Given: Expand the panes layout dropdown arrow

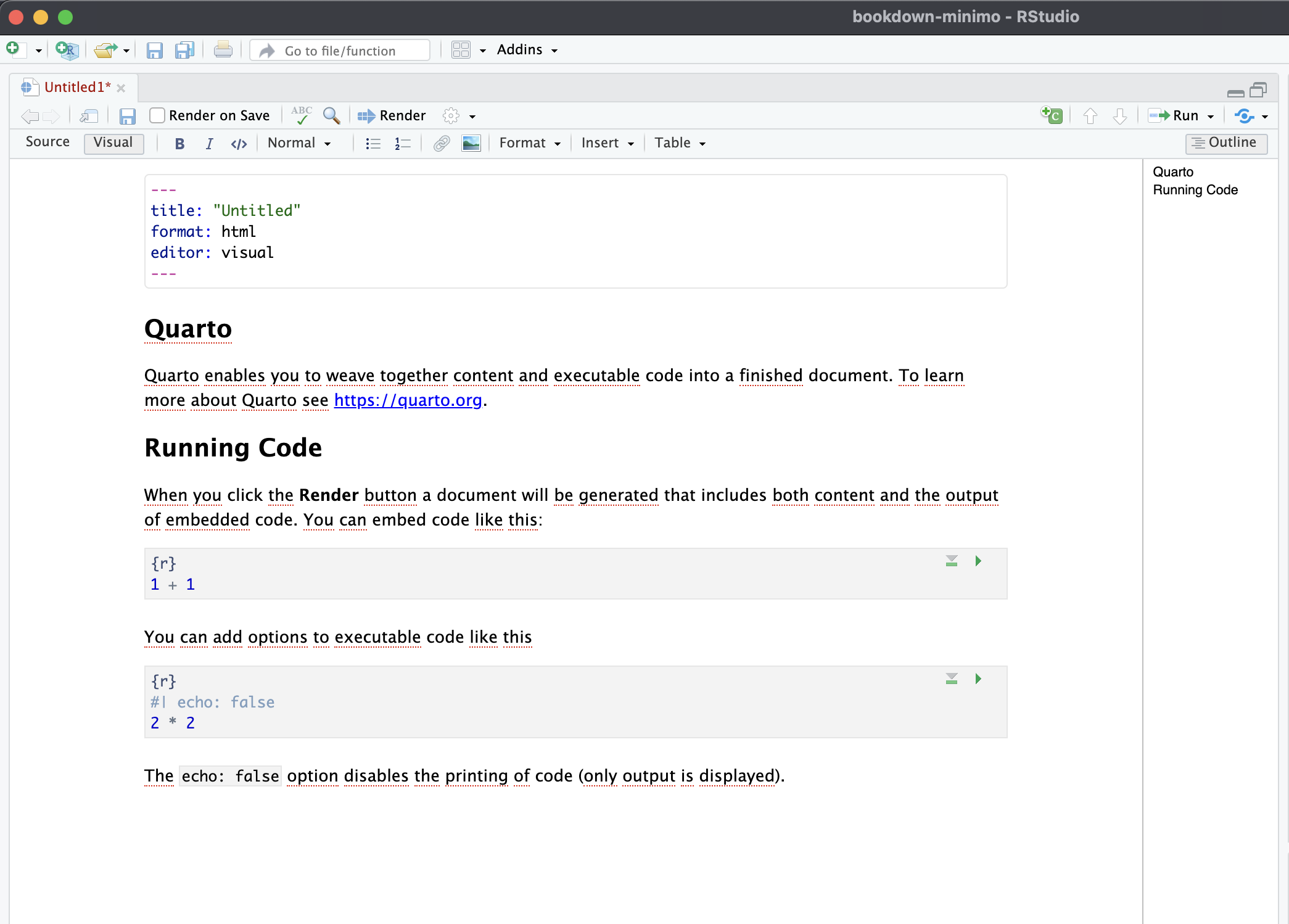Looking at the screenshot, I should 483,51.
